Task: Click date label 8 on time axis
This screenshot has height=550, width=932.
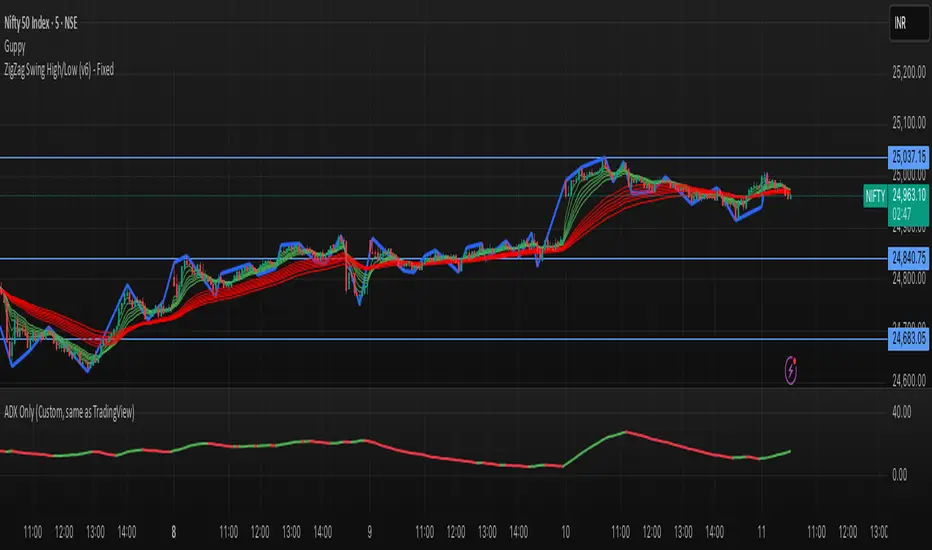Action: [174, 532]
